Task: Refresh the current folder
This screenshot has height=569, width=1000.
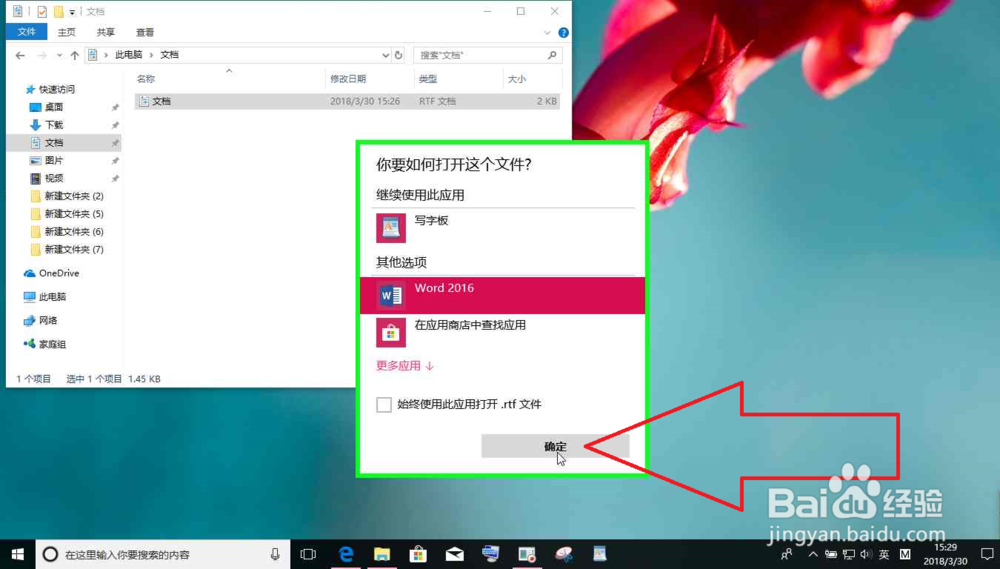Action: [399, 55]
